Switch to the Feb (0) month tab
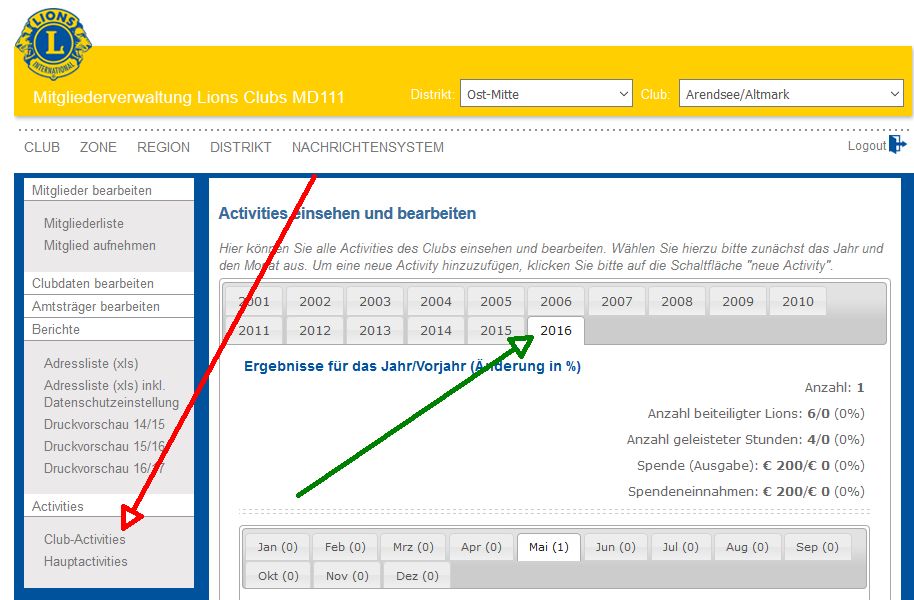 (345, 547)
